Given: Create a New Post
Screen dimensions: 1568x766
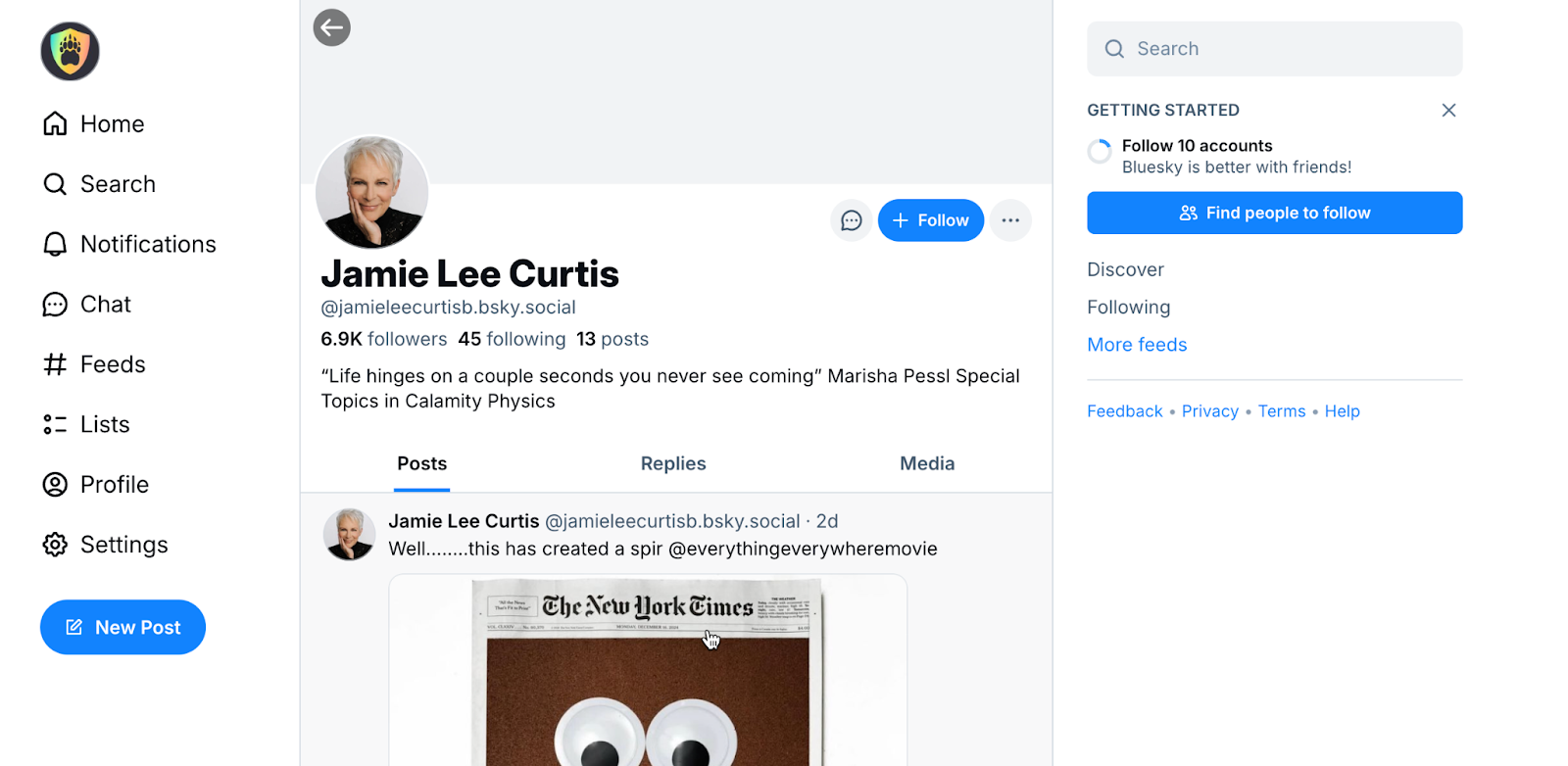Looking at the screenshot, I should point(122,627).
